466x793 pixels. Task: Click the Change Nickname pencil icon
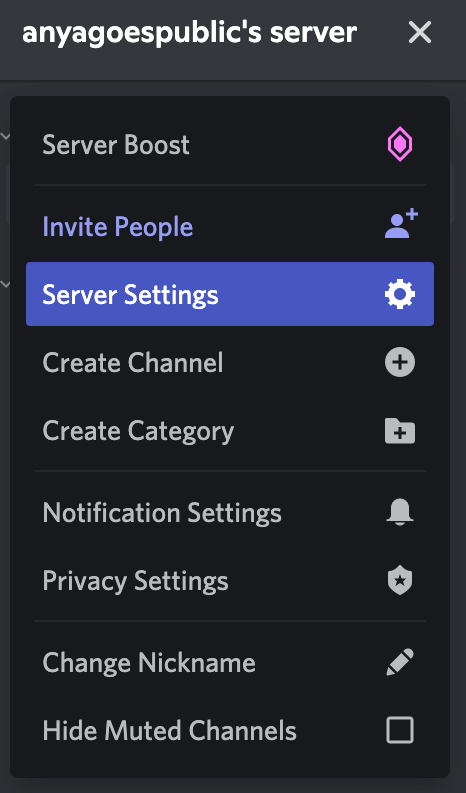click(x=400, y=662)
